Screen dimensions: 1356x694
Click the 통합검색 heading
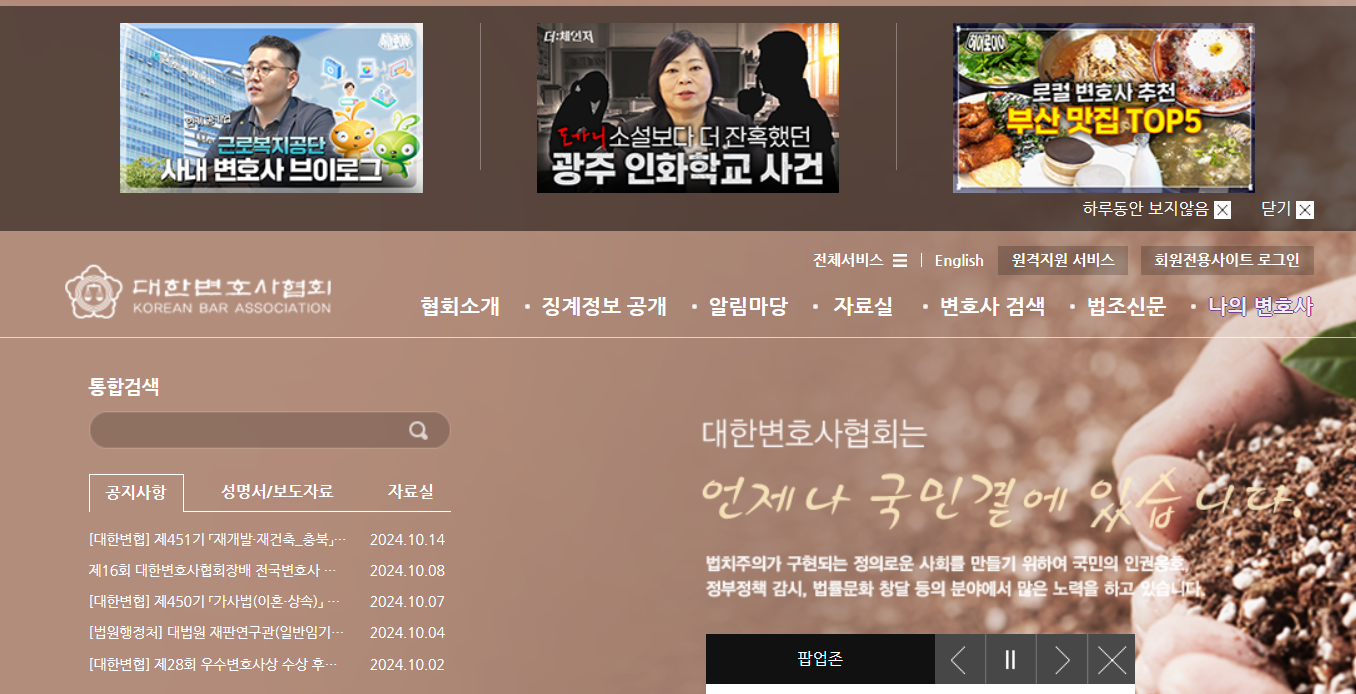[x=124, y=387]
